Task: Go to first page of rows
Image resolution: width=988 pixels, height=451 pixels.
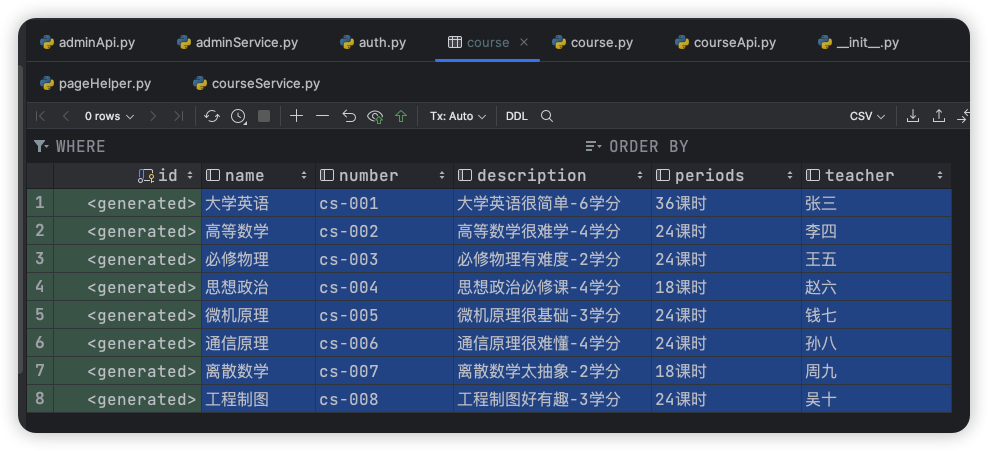Action: coord(40,116)
